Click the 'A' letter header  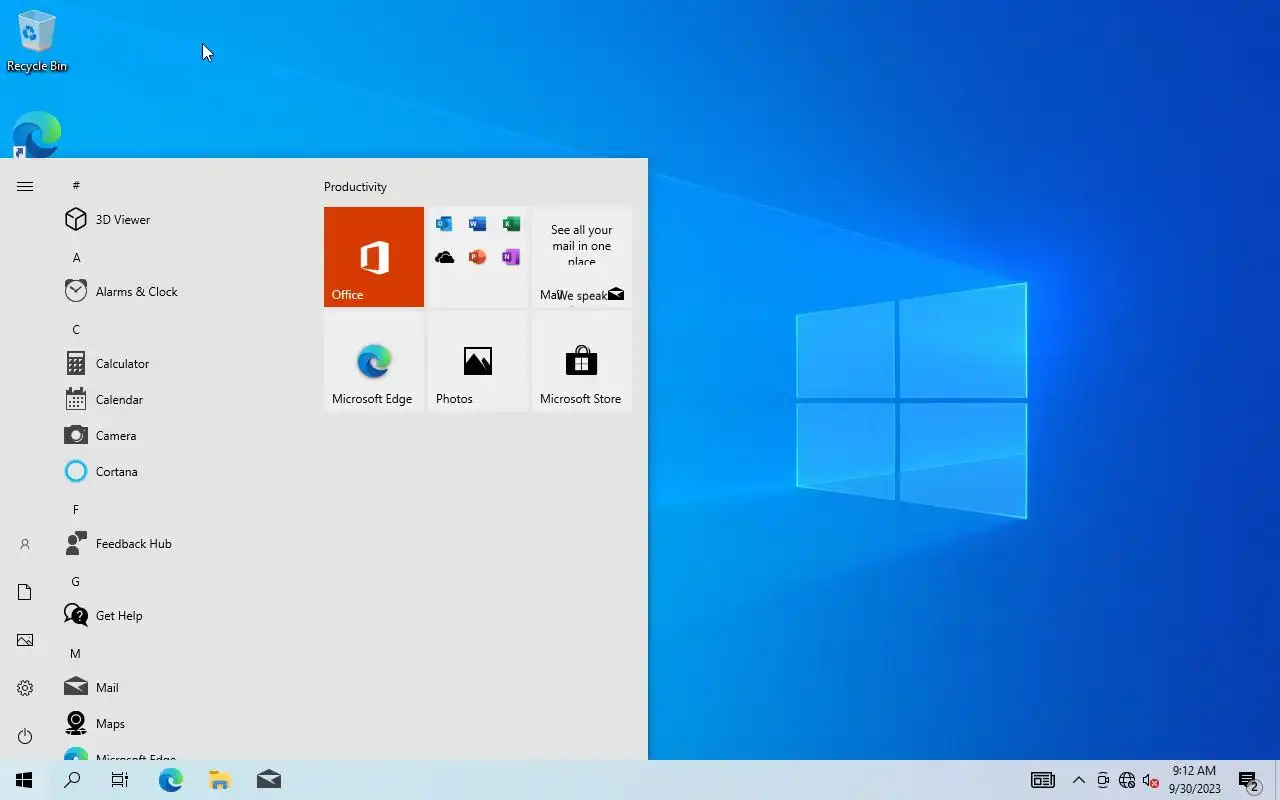pyautogui.click(x=76, y=257)
